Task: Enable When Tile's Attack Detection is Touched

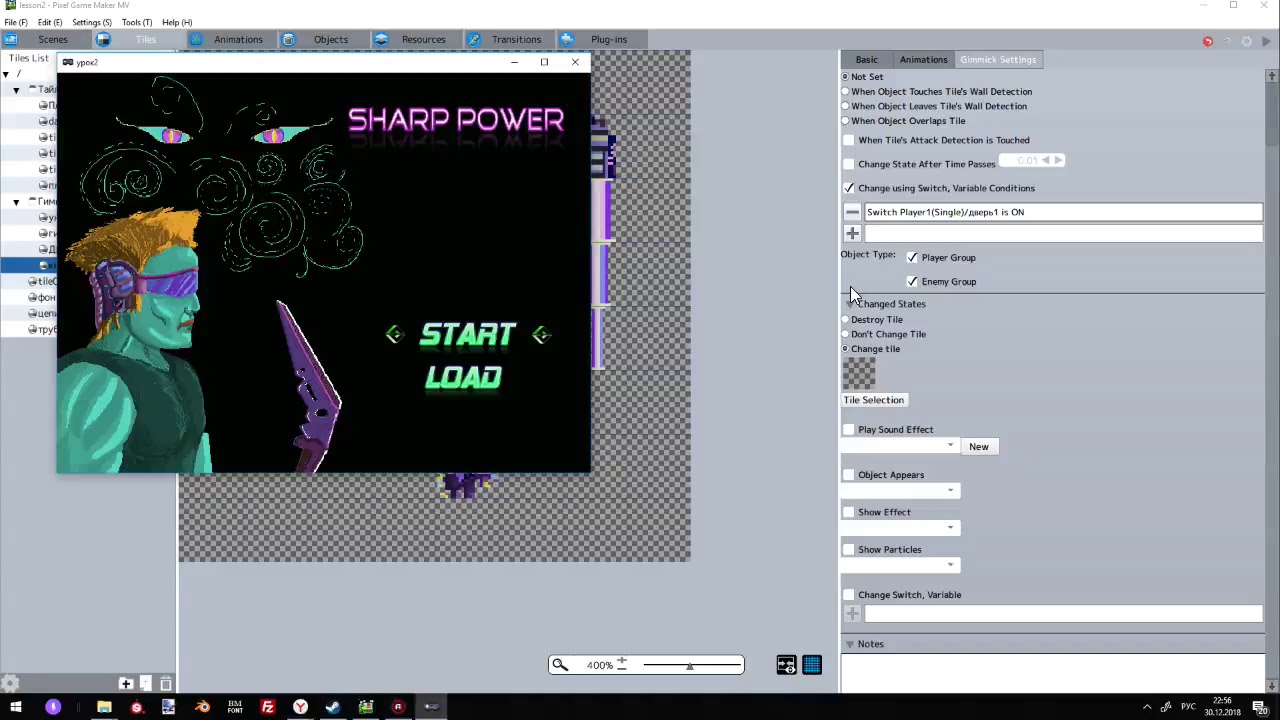Action: tap(849, 140)
